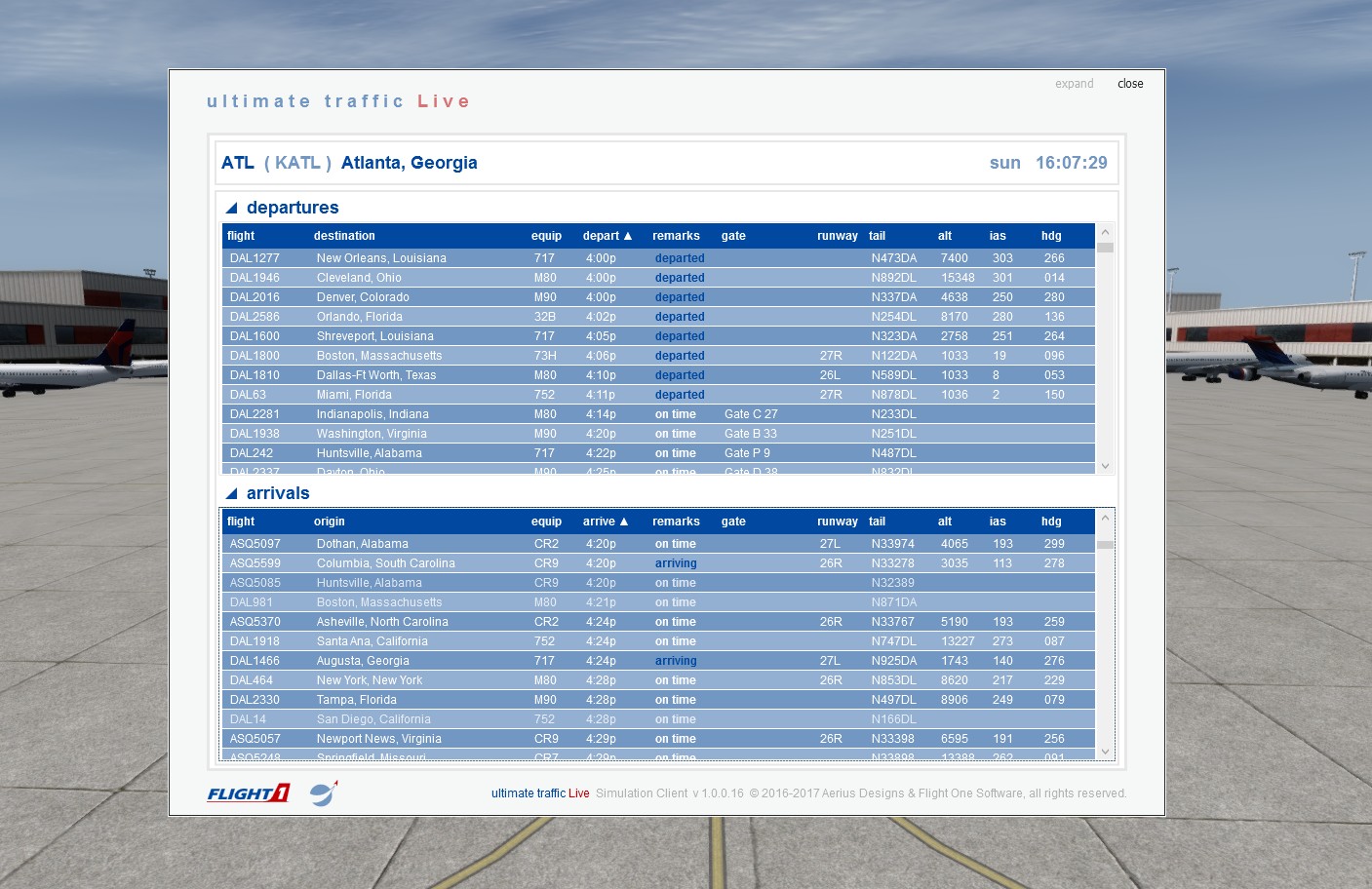Sort arrivals by alt header

tap(945, 522)
